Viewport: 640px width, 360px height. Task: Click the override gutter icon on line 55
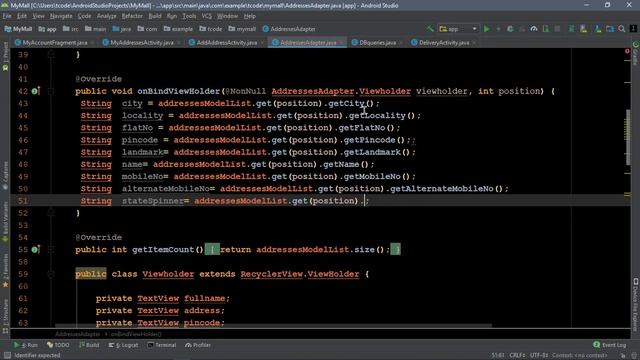click(36, 249)
